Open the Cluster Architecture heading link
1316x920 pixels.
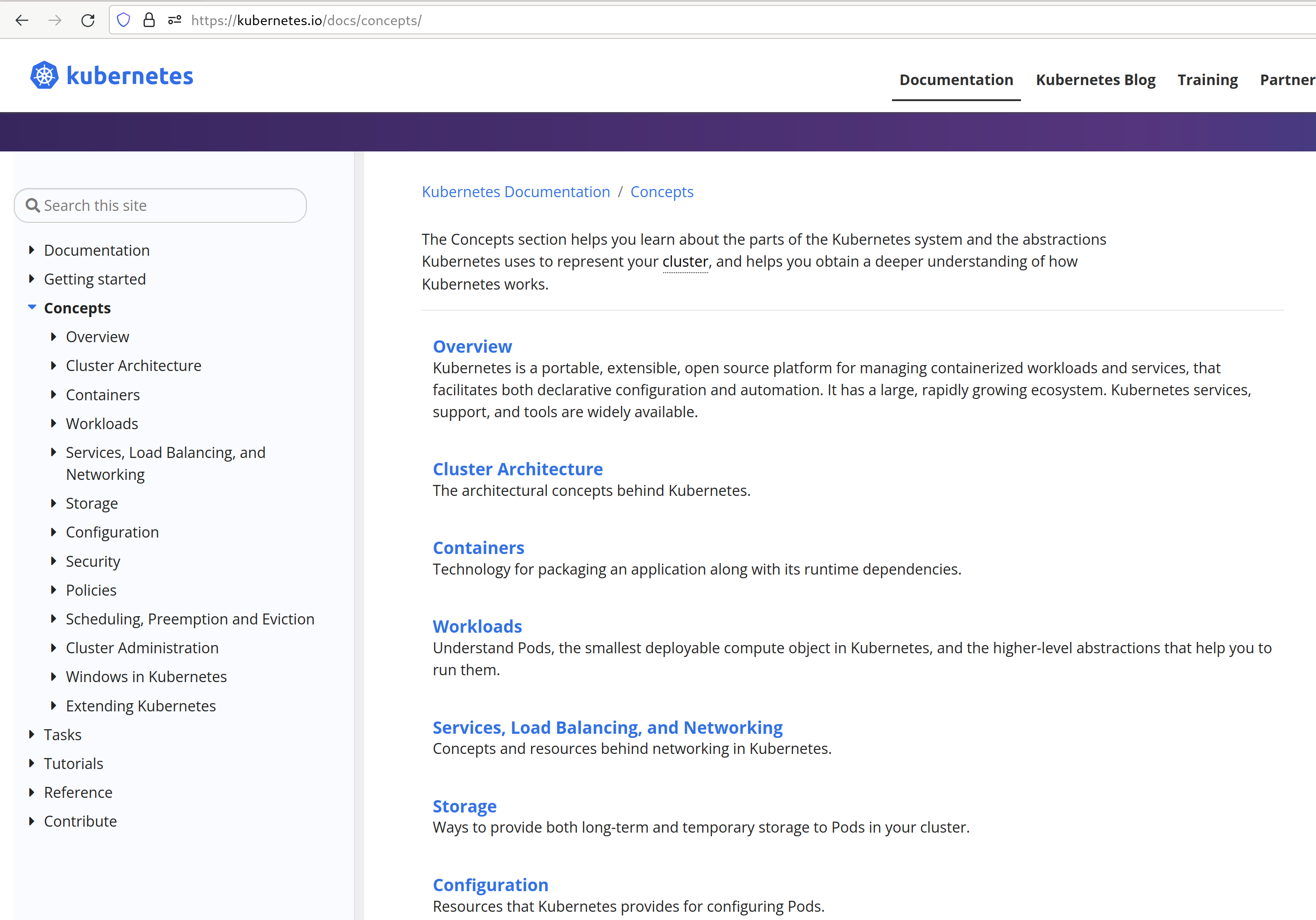tap(518, 469)
